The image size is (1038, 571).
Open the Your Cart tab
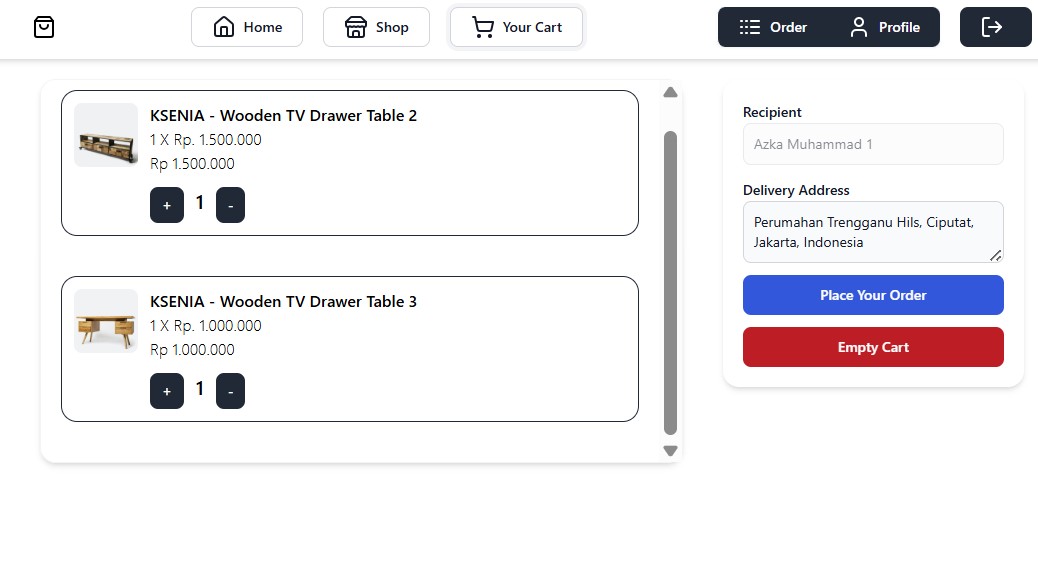pos(516,27)
